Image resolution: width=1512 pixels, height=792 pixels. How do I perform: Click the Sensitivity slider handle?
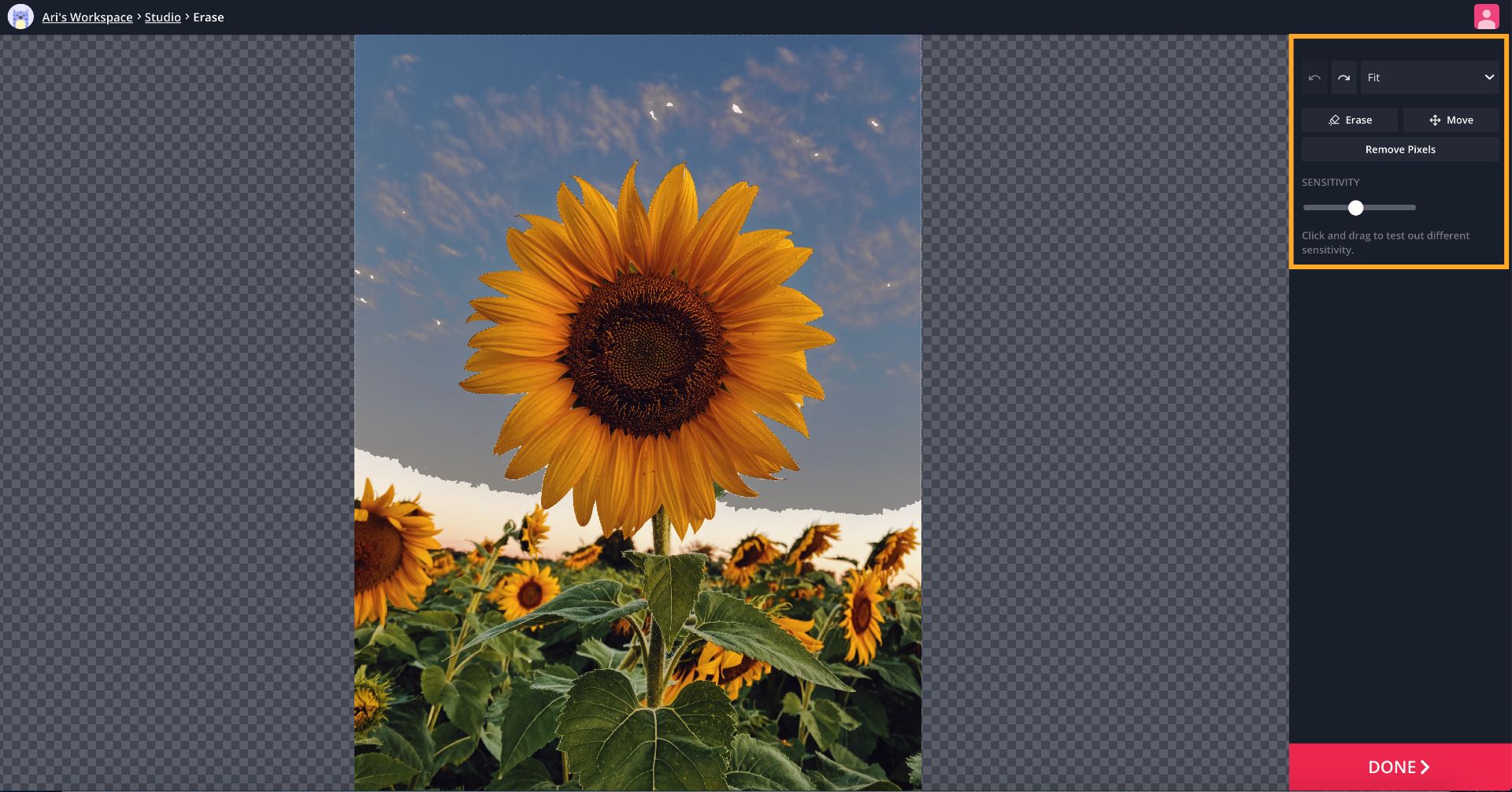(x=1355, y=208)
